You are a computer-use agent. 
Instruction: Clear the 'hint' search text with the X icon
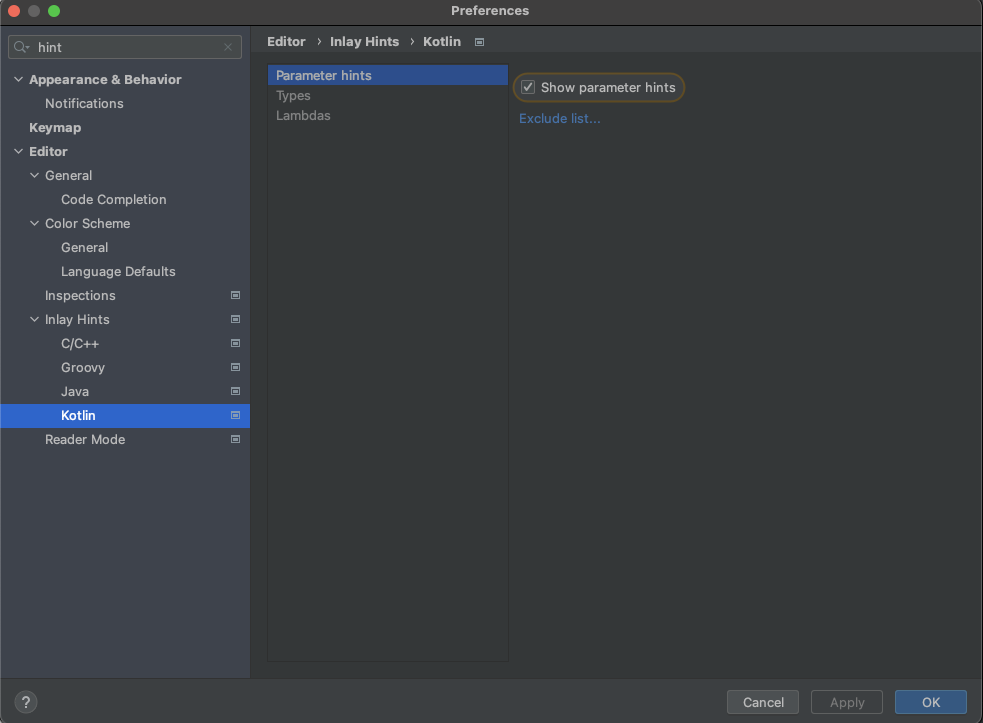pos(228,47)
